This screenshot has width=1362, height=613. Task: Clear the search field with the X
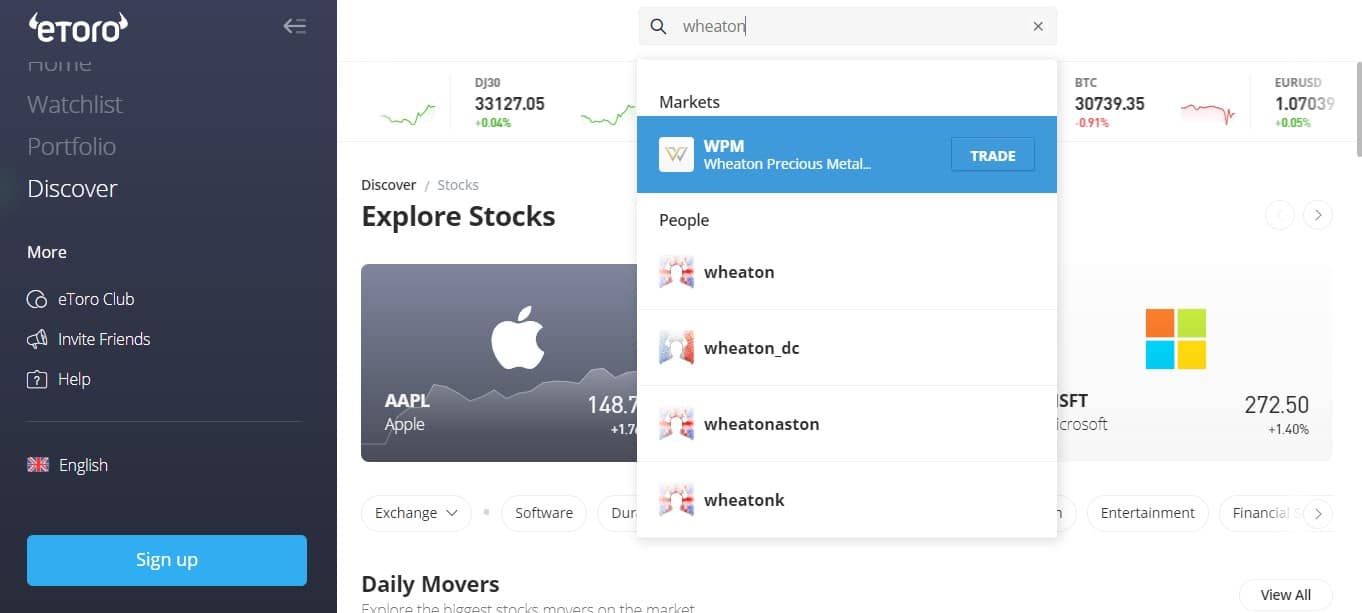[1038, 27]
